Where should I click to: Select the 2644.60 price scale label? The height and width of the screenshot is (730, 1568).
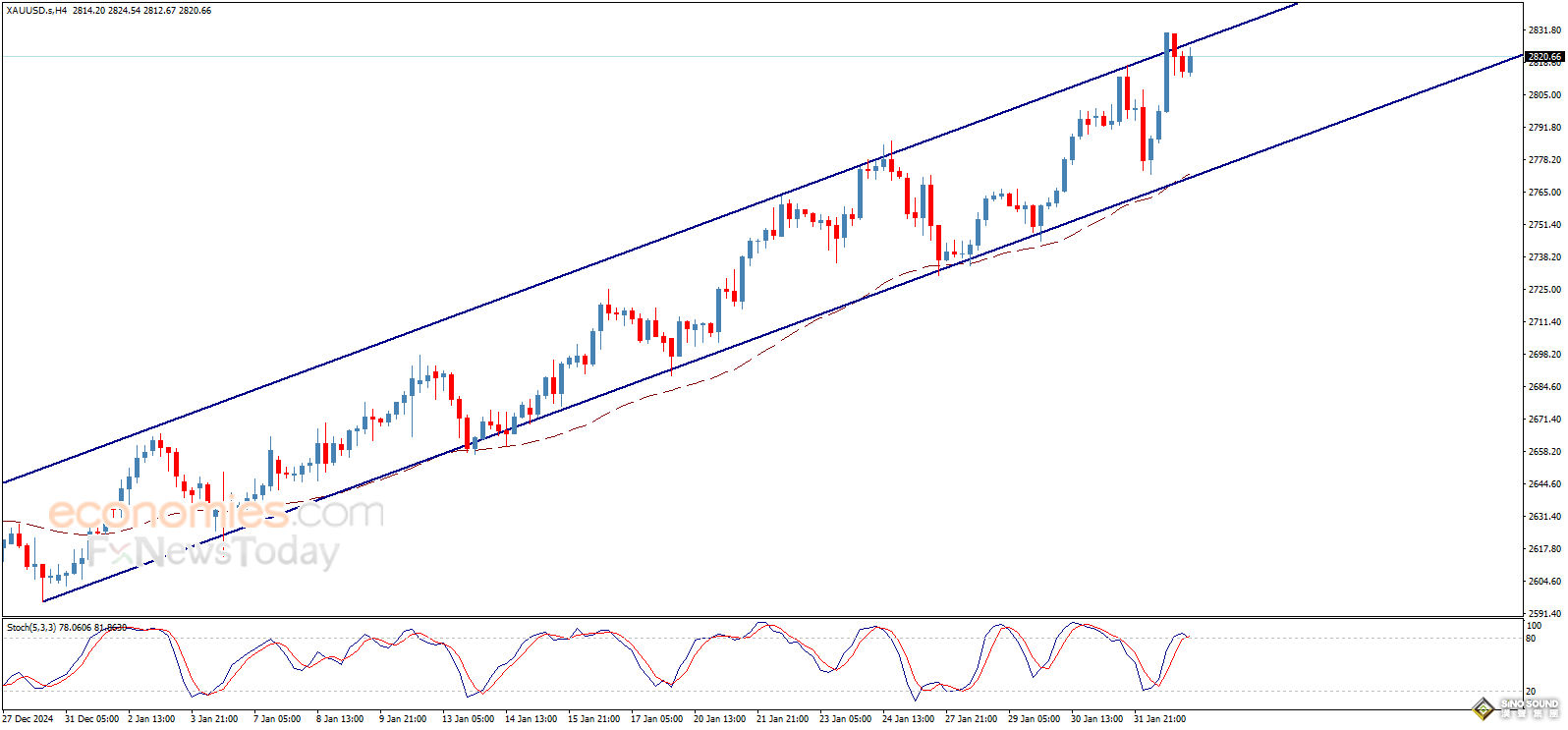[x=1544, y=484]
